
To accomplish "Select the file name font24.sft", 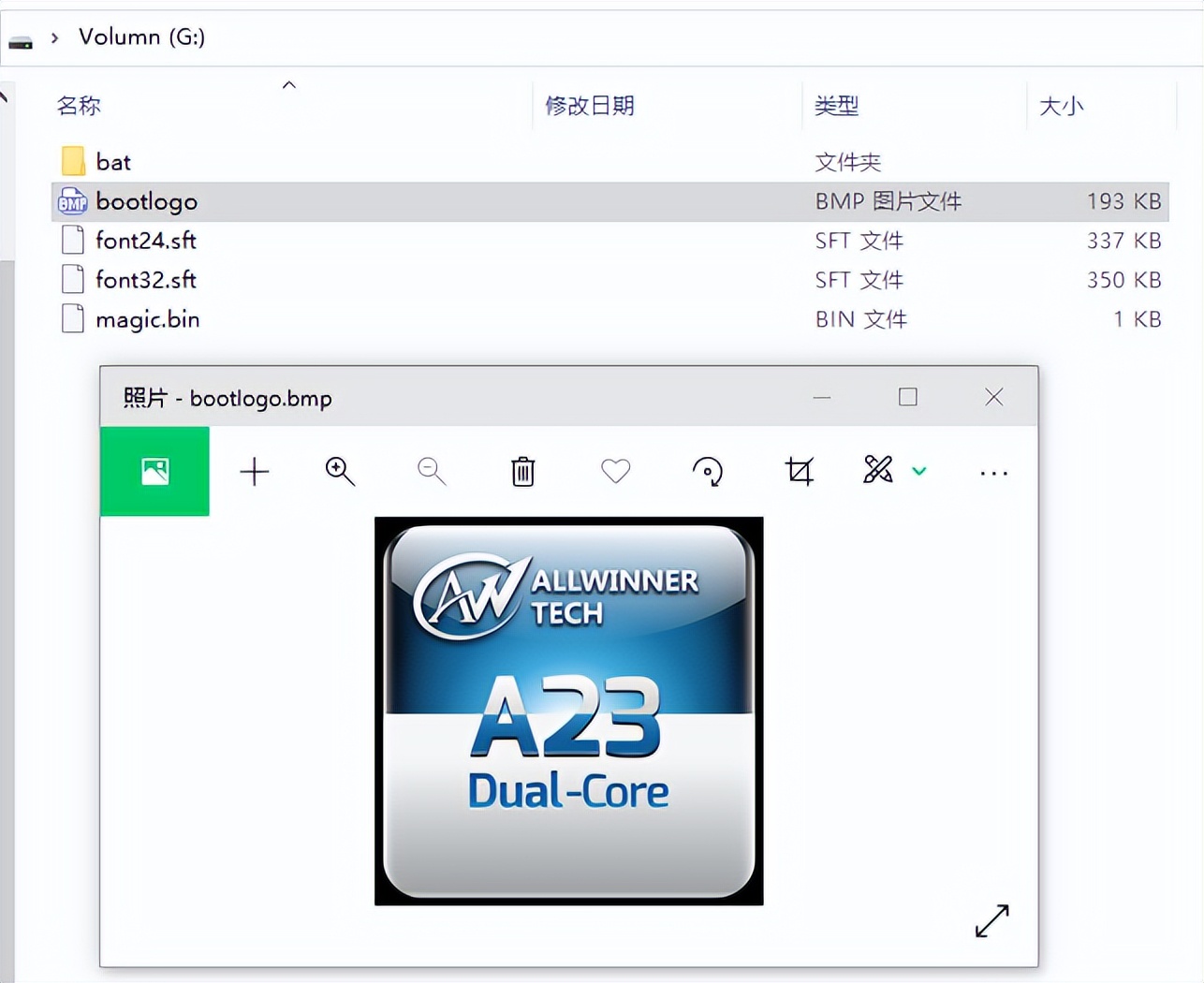I will point(146,241).
